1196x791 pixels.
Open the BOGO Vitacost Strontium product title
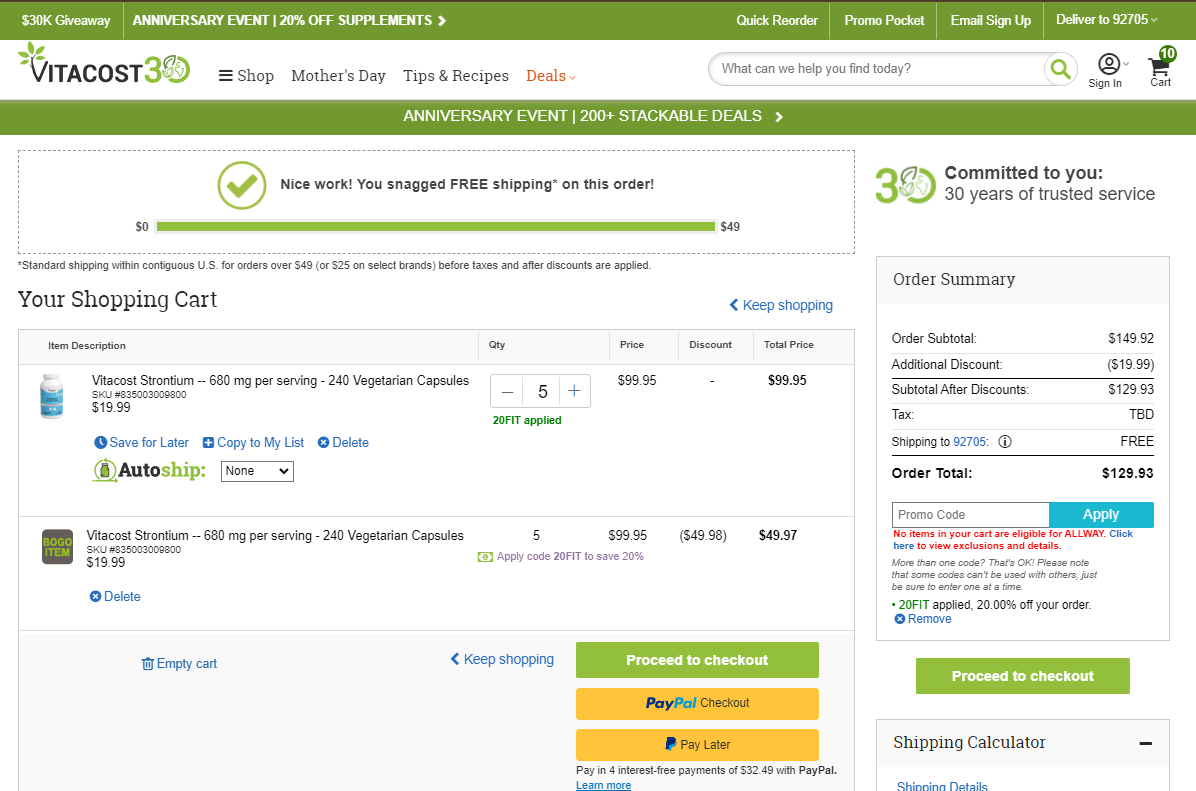tap(275, 535)
